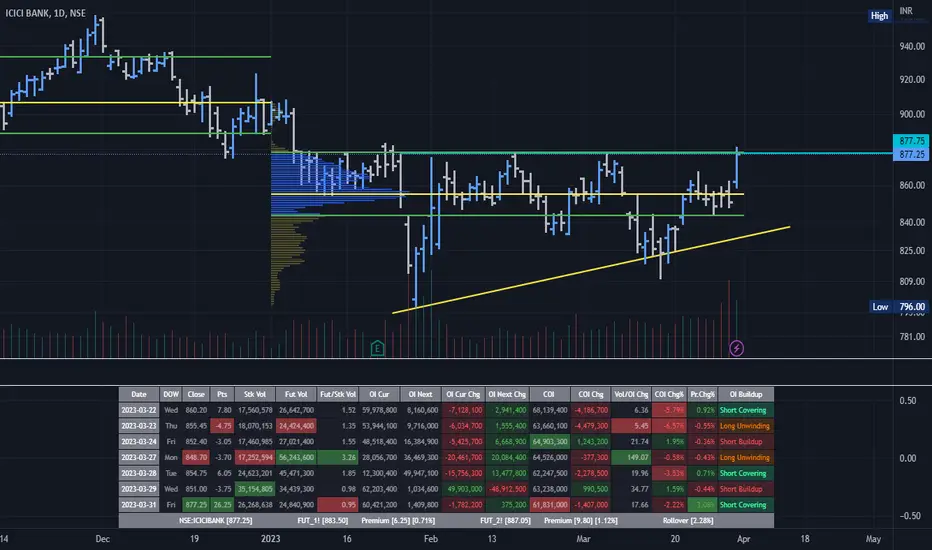Select the Date column header

(138, 394)
